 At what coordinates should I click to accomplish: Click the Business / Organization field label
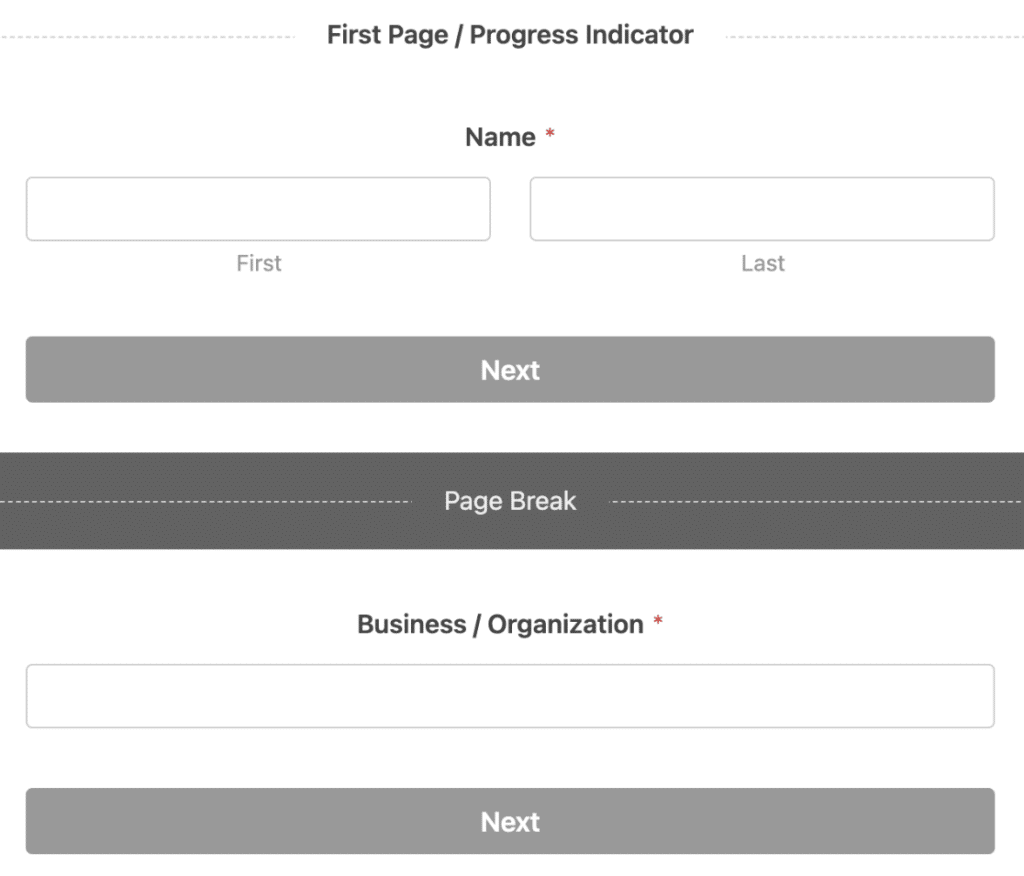[498, 624]
